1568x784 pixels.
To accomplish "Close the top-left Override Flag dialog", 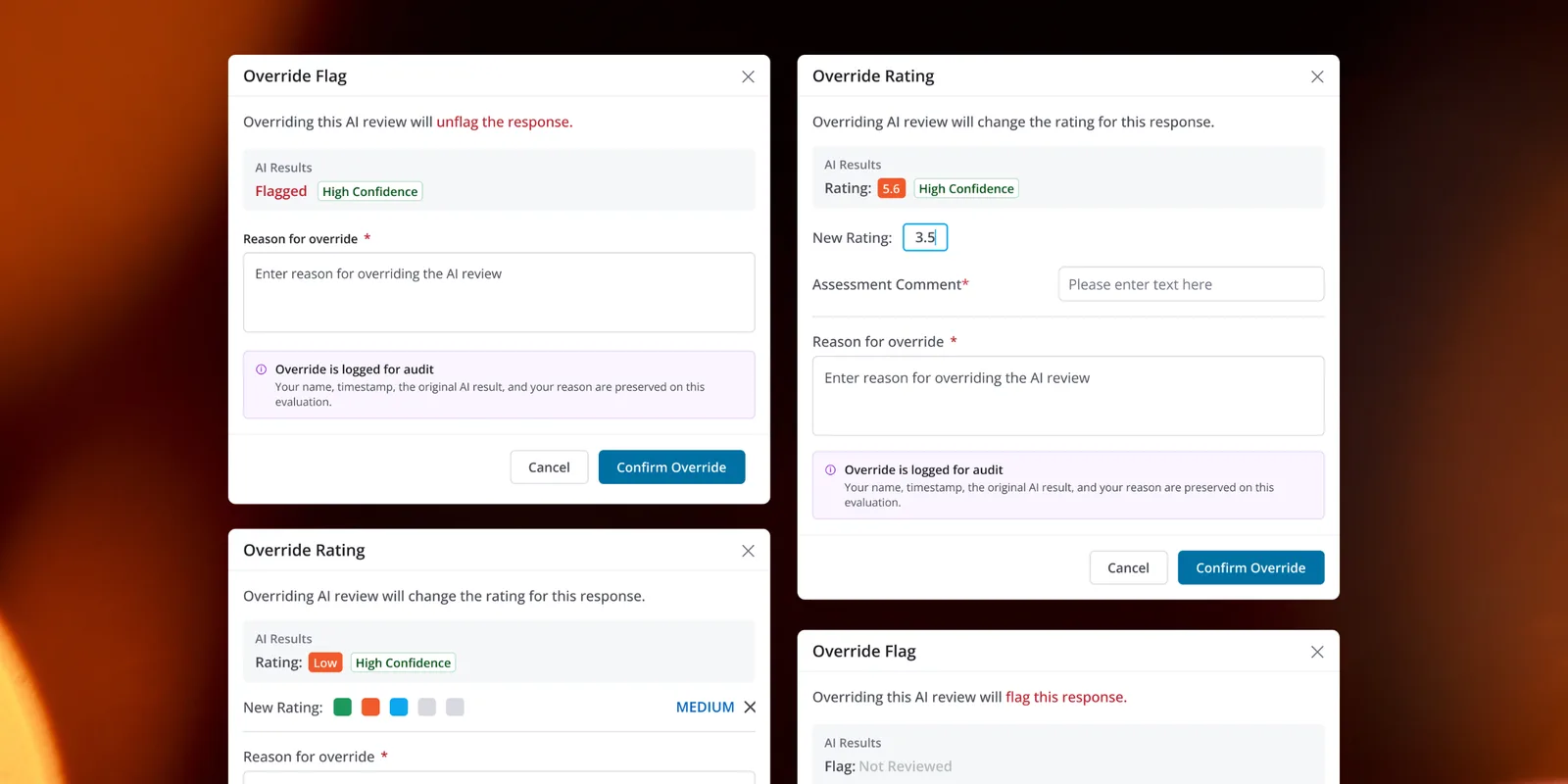I will click(x=748, y=76).
